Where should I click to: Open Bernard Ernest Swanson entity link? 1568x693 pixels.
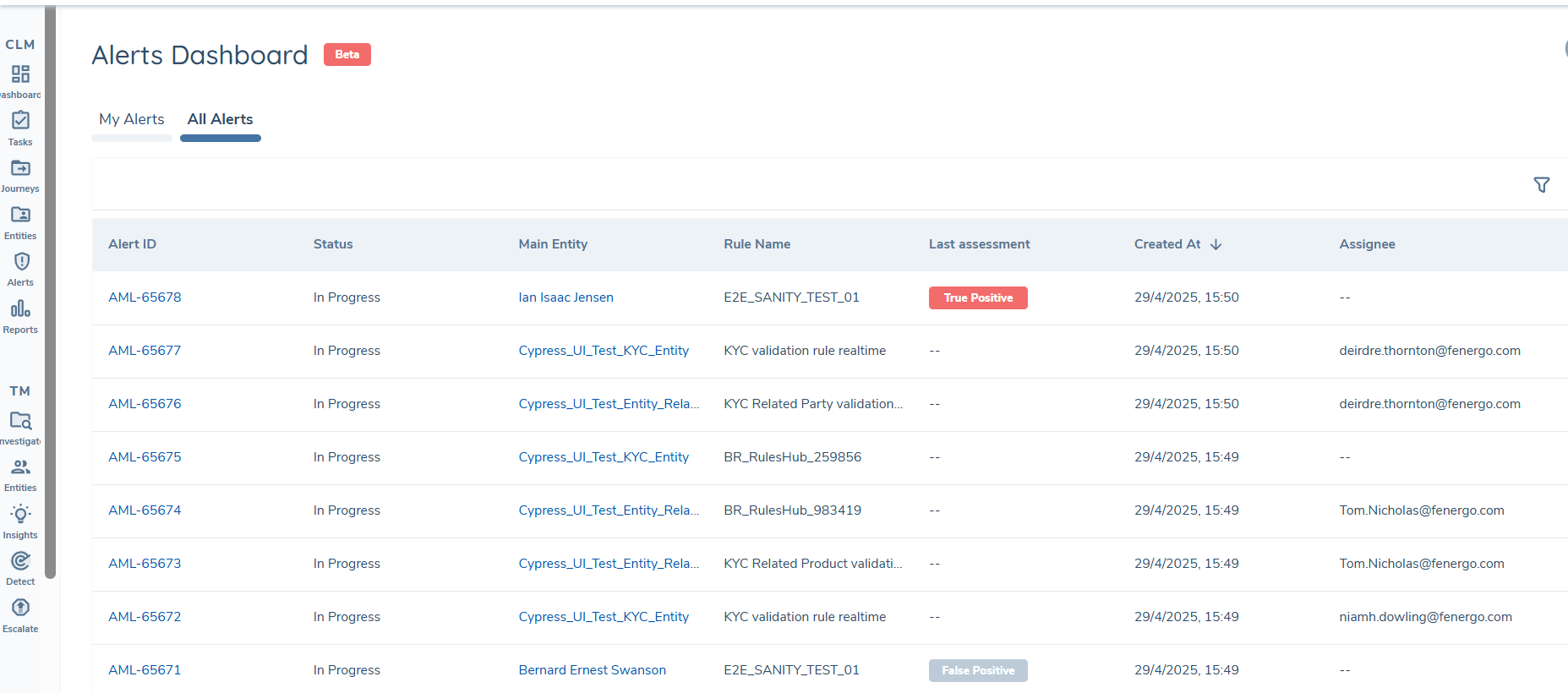[x=592, y=670]
